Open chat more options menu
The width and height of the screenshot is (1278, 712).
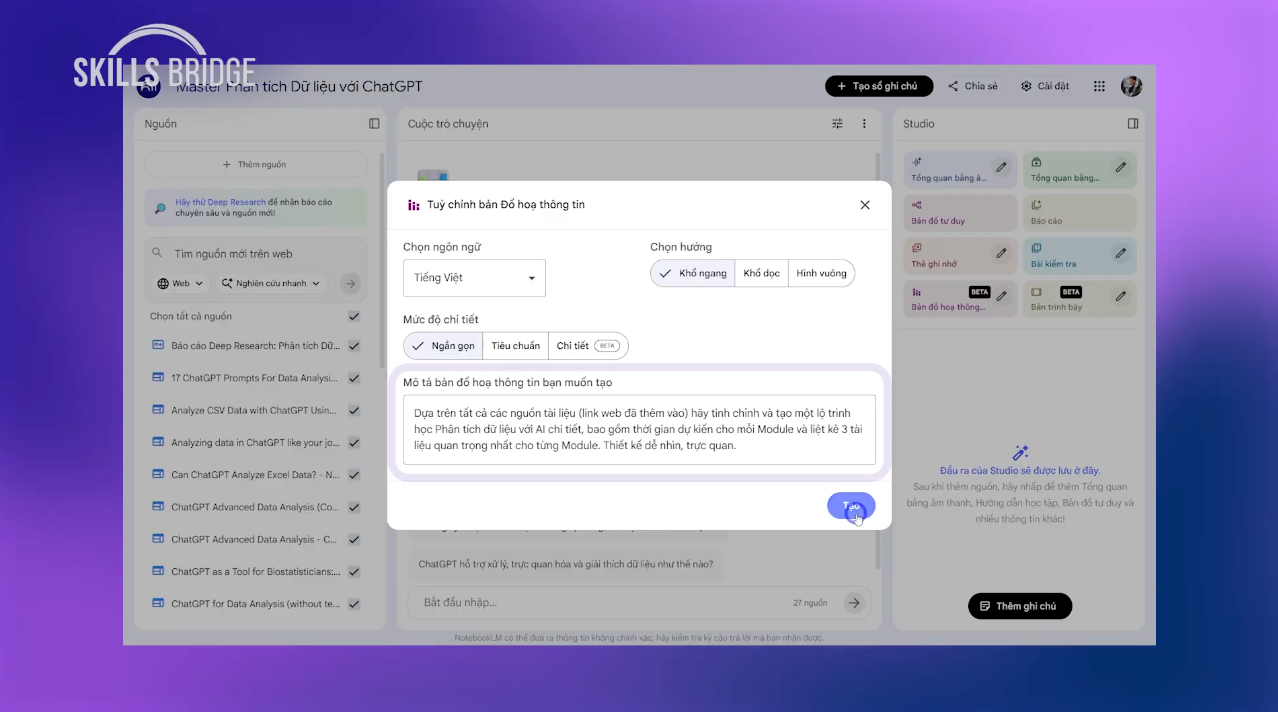pos(864,124)
